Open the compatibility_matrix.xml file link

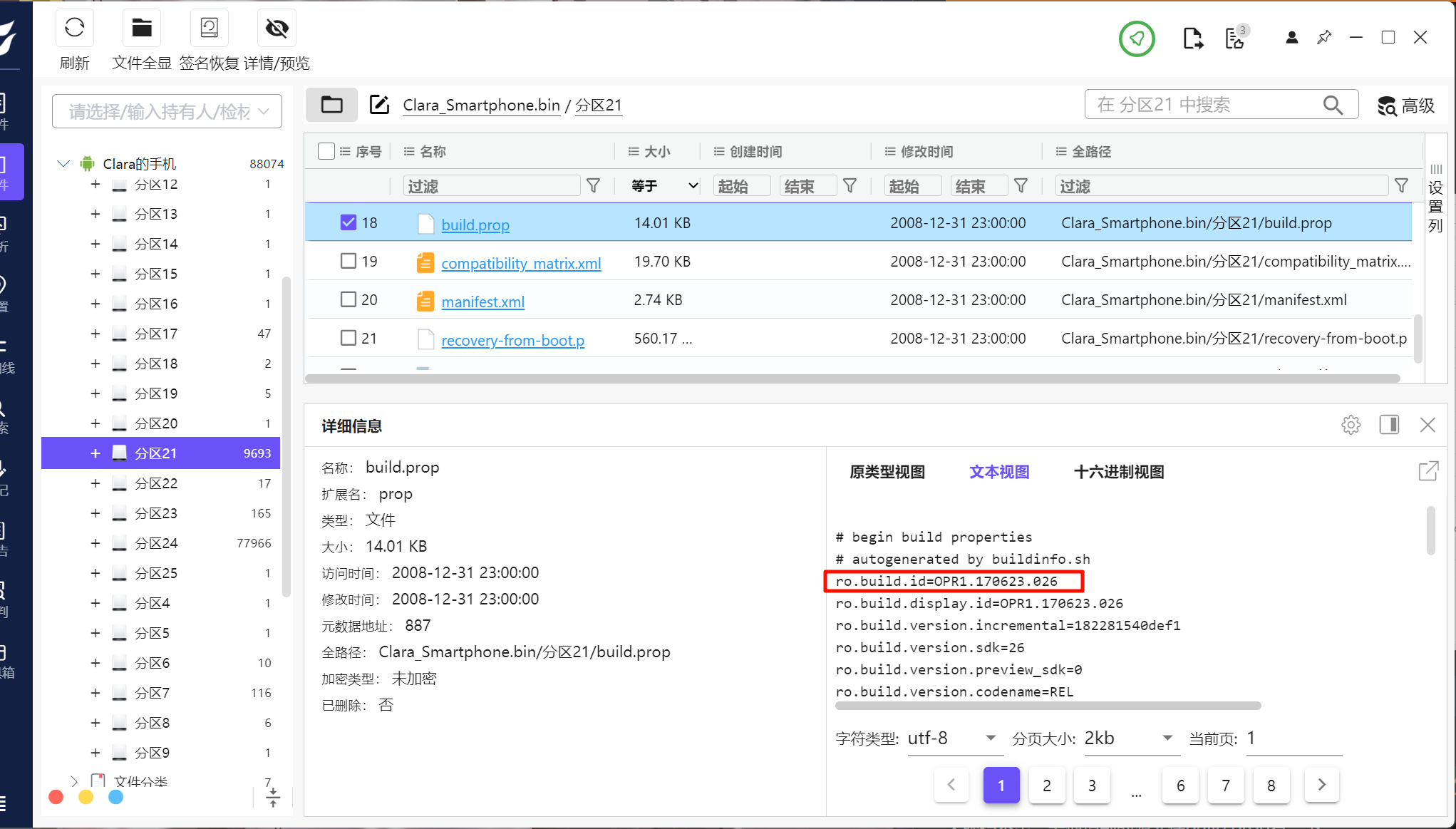pos(521,263)
